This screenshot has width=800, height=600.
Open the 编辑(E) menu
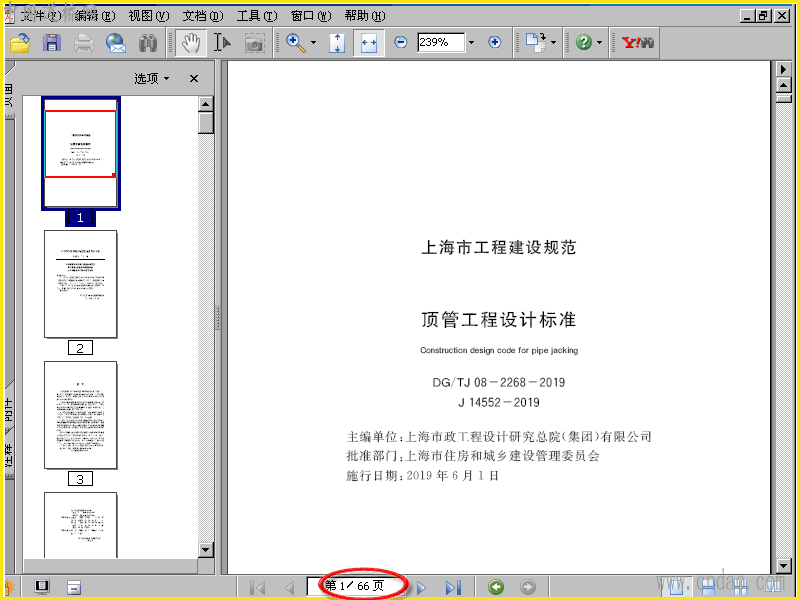point(95,16)
